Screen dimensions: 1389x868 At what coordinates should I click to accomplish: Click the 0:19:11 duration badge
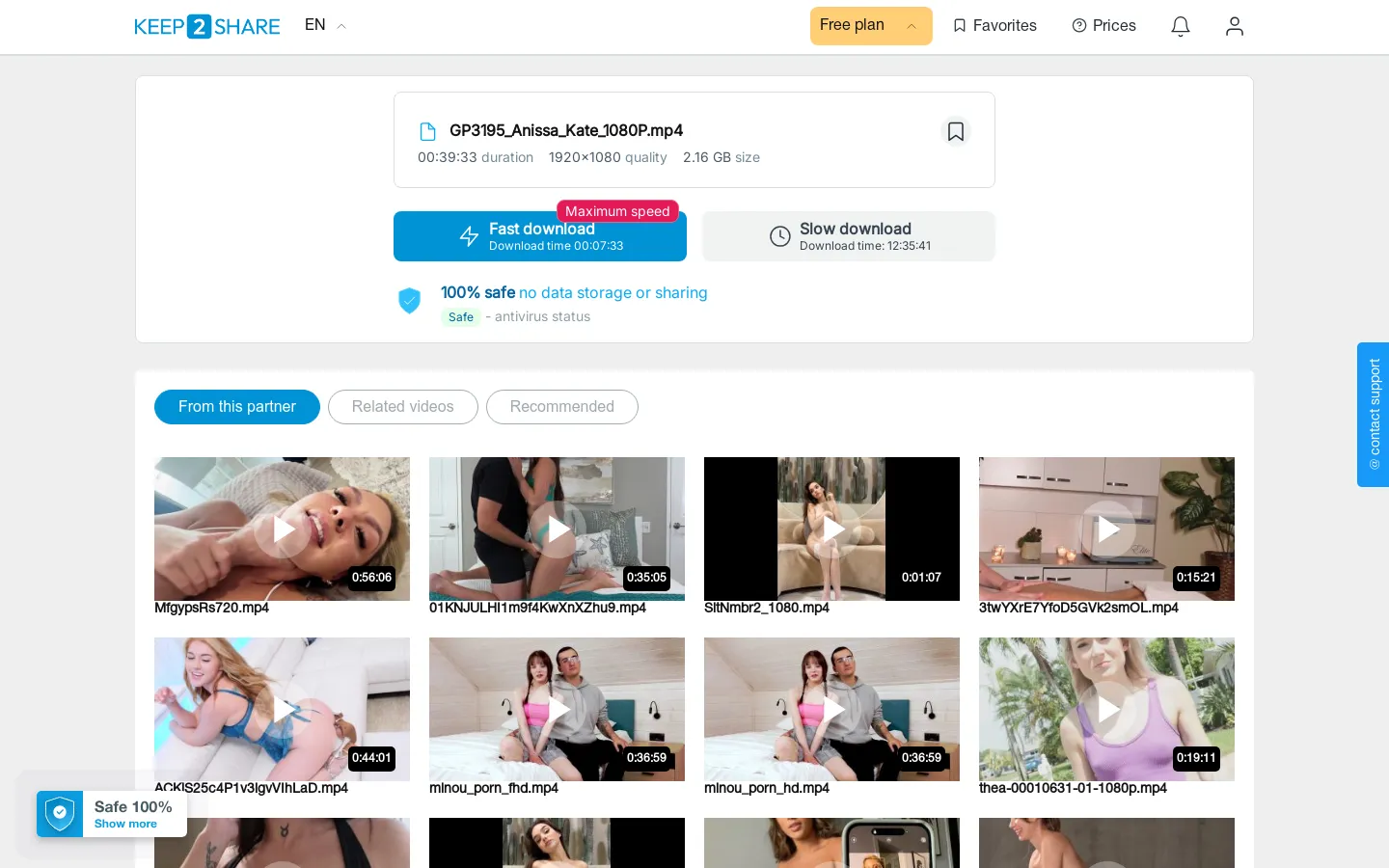point(1196,758)
